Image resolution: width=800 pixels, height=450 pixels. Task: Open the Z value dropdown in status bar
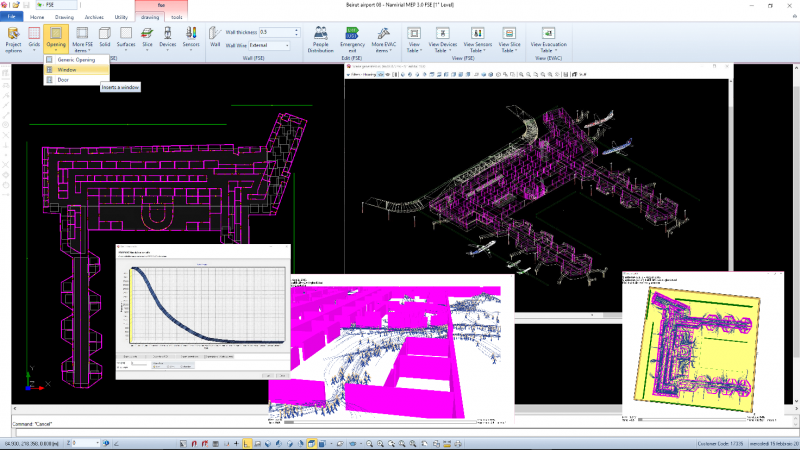97,443
